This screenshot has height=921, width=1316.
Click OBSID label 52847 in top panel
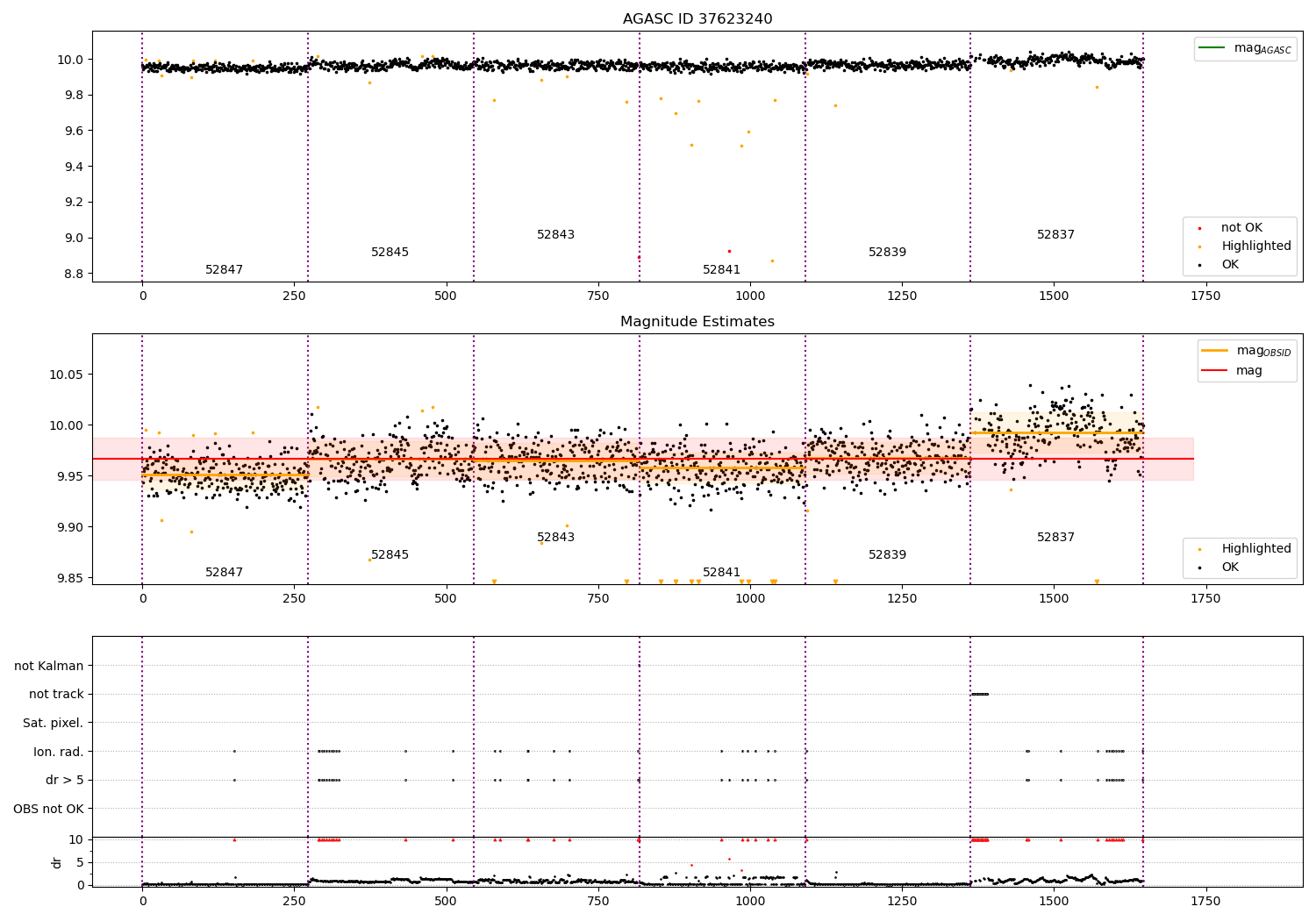pos(225,270)
